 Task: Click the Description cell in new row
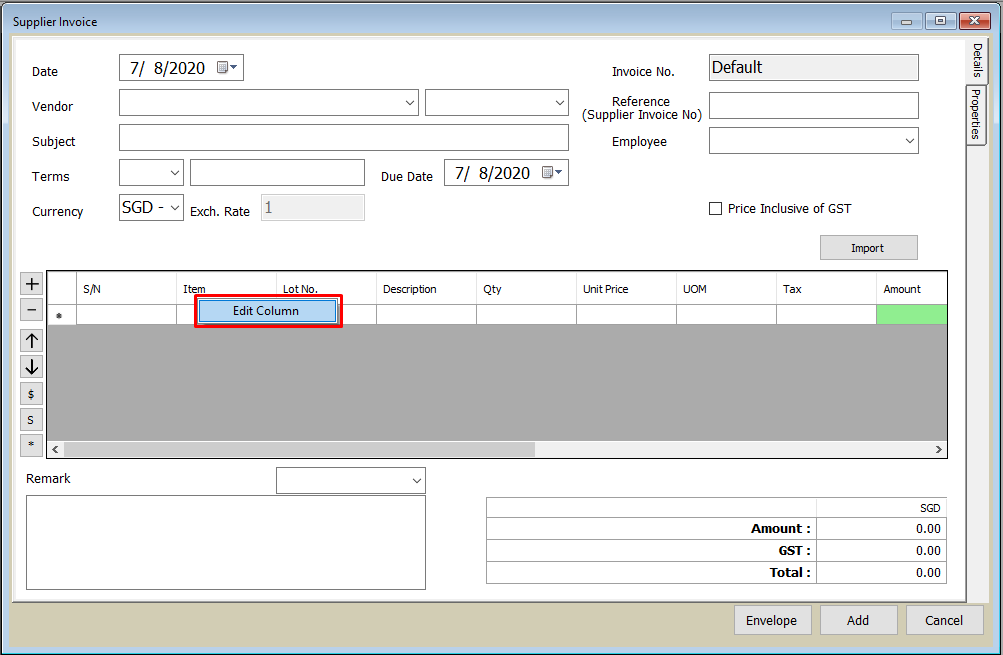click(426, 314)
